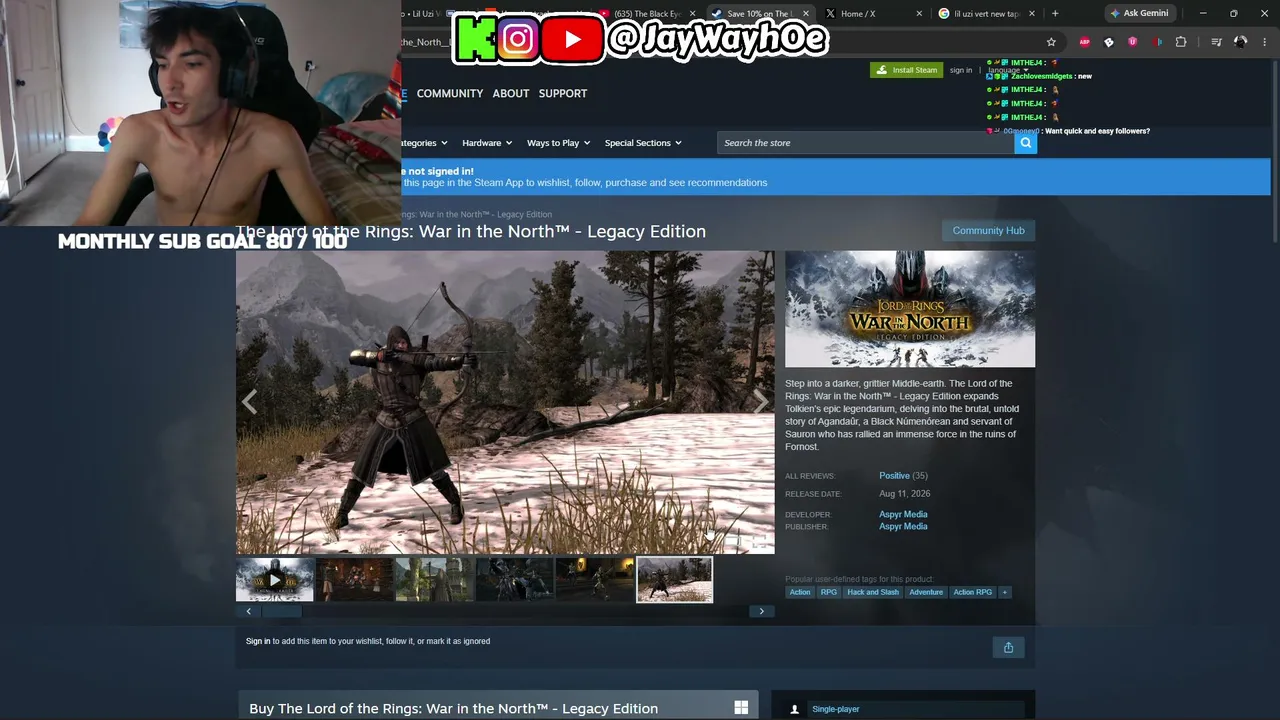
Task: Open the language dropdown
Action: click(1008, 70)
